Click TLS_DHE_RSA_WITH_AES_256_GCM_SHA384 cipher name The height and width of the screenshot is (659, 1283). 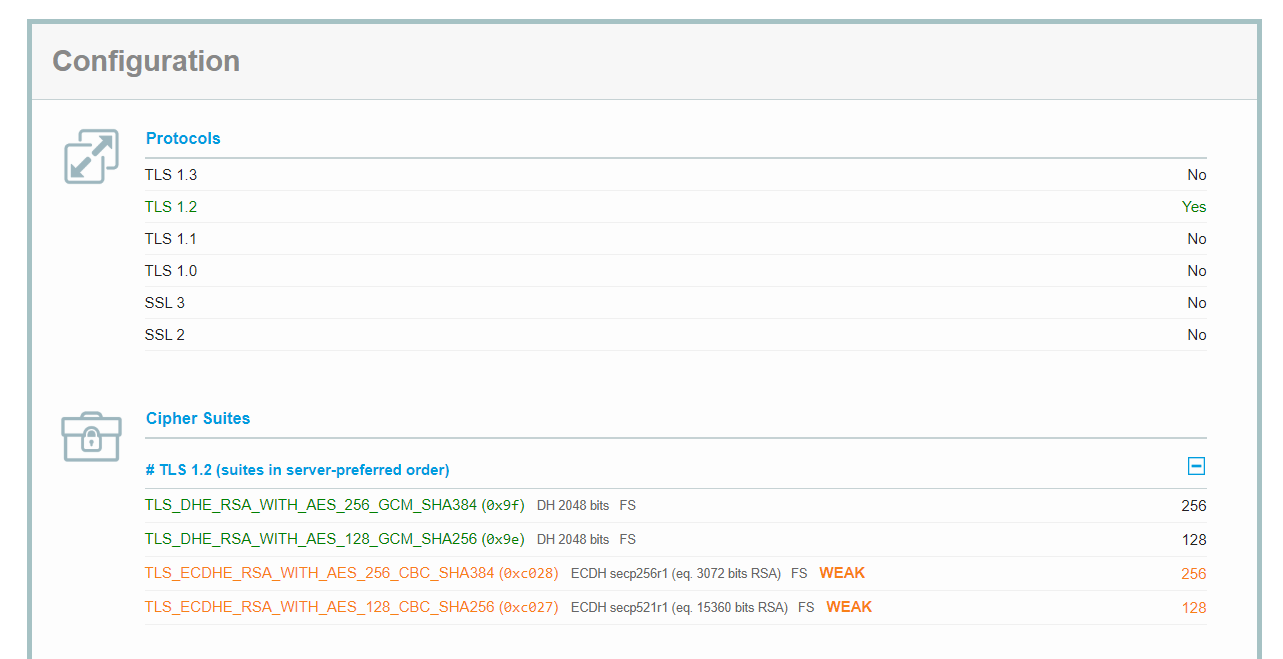pos(311,506)
